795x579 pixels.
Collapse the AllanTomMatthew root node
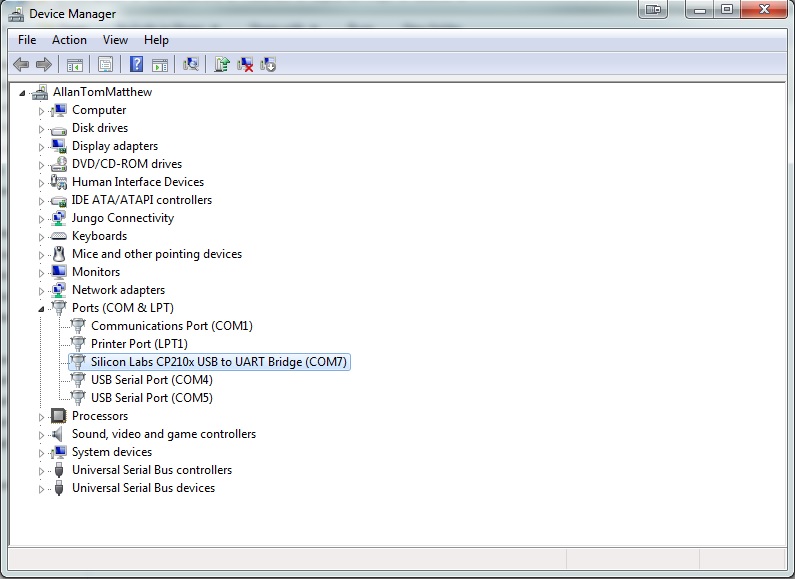coord(22,93)
